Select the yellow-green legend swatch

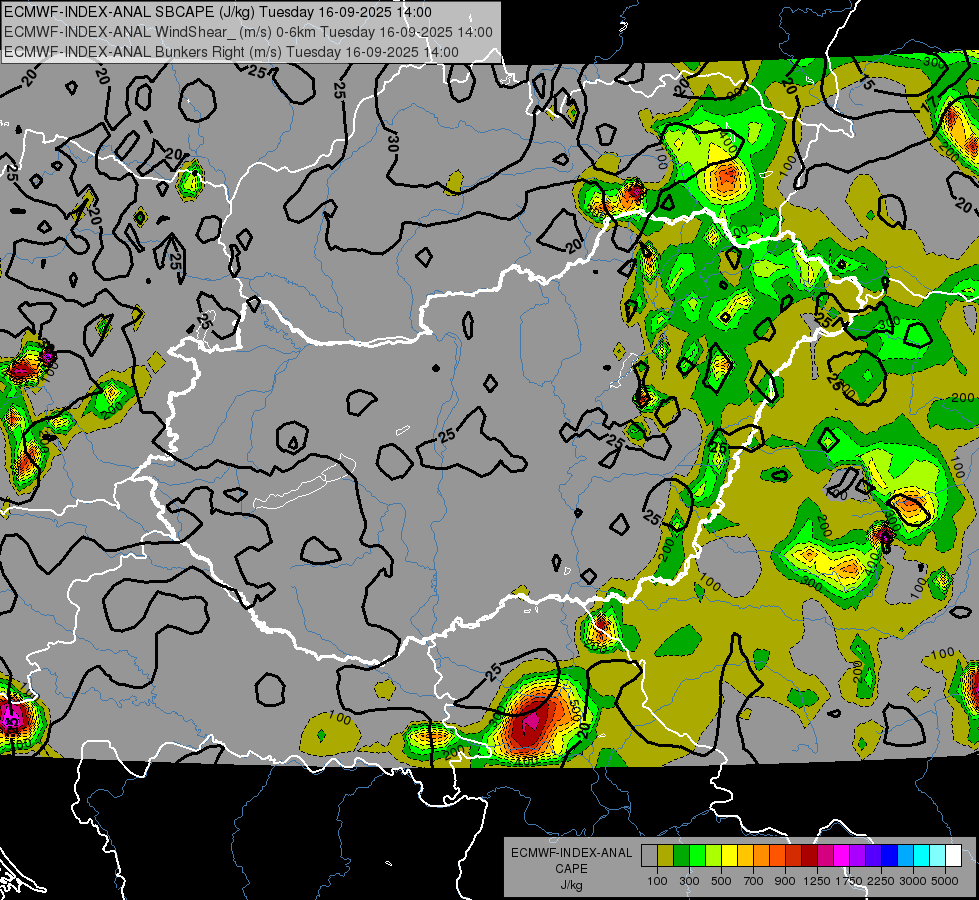(x=713, y=855)
